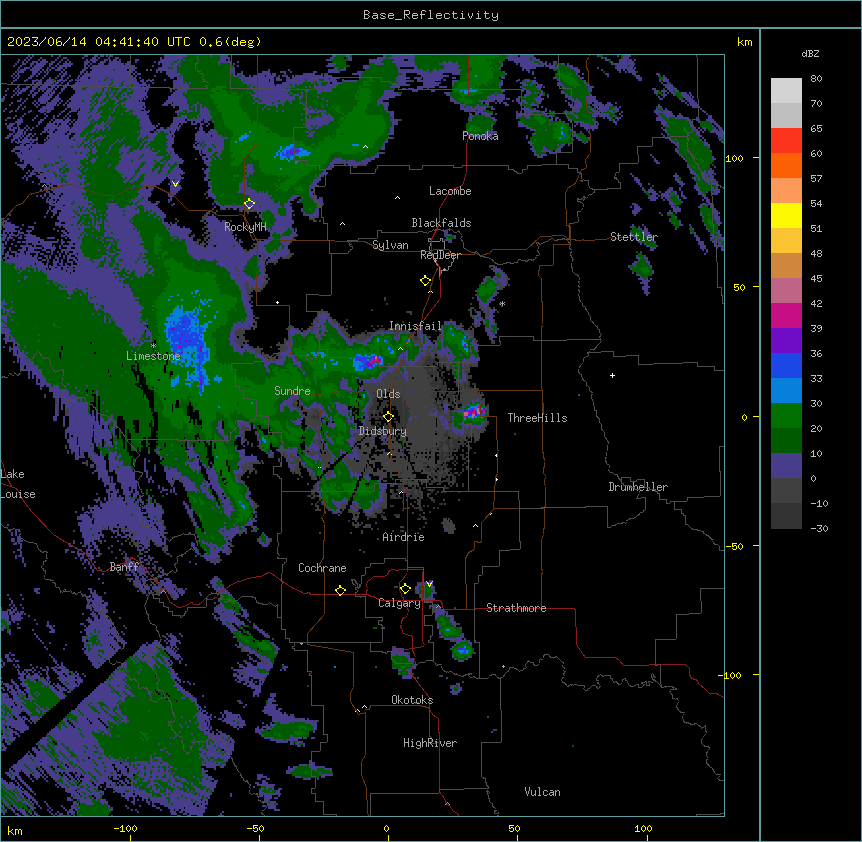Click the Airdrie city label
This screenshot has height=842, width=862.
click(404, 537)
